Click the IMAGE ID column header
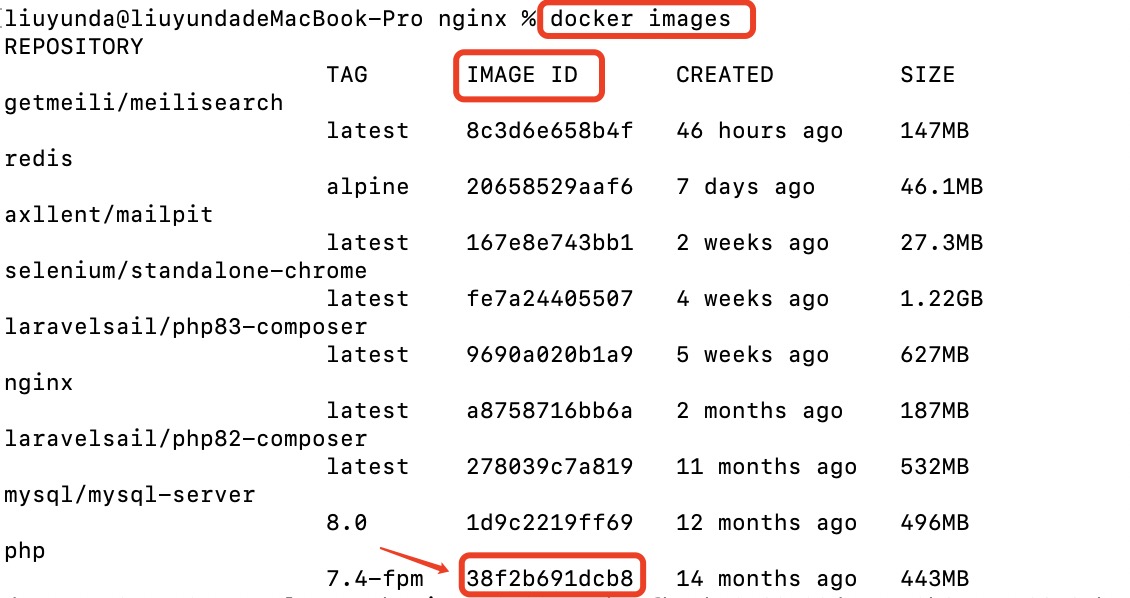Viewport: 1130px width, 598px height. (x=522, y=75)
